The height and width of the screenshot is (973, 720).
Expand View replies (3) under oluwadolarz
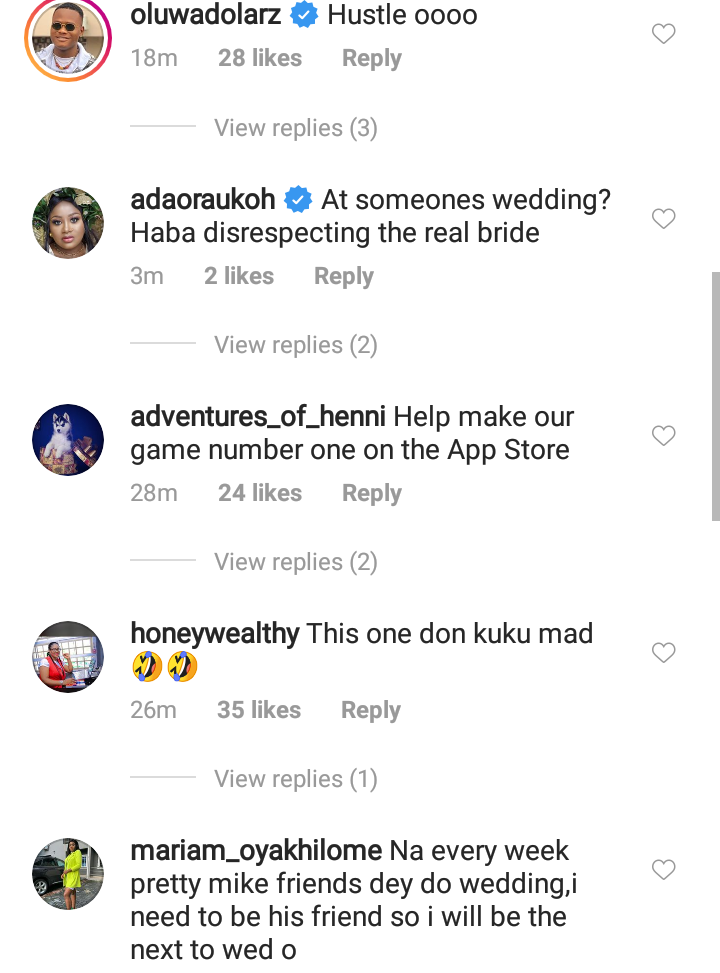[295, 128]
